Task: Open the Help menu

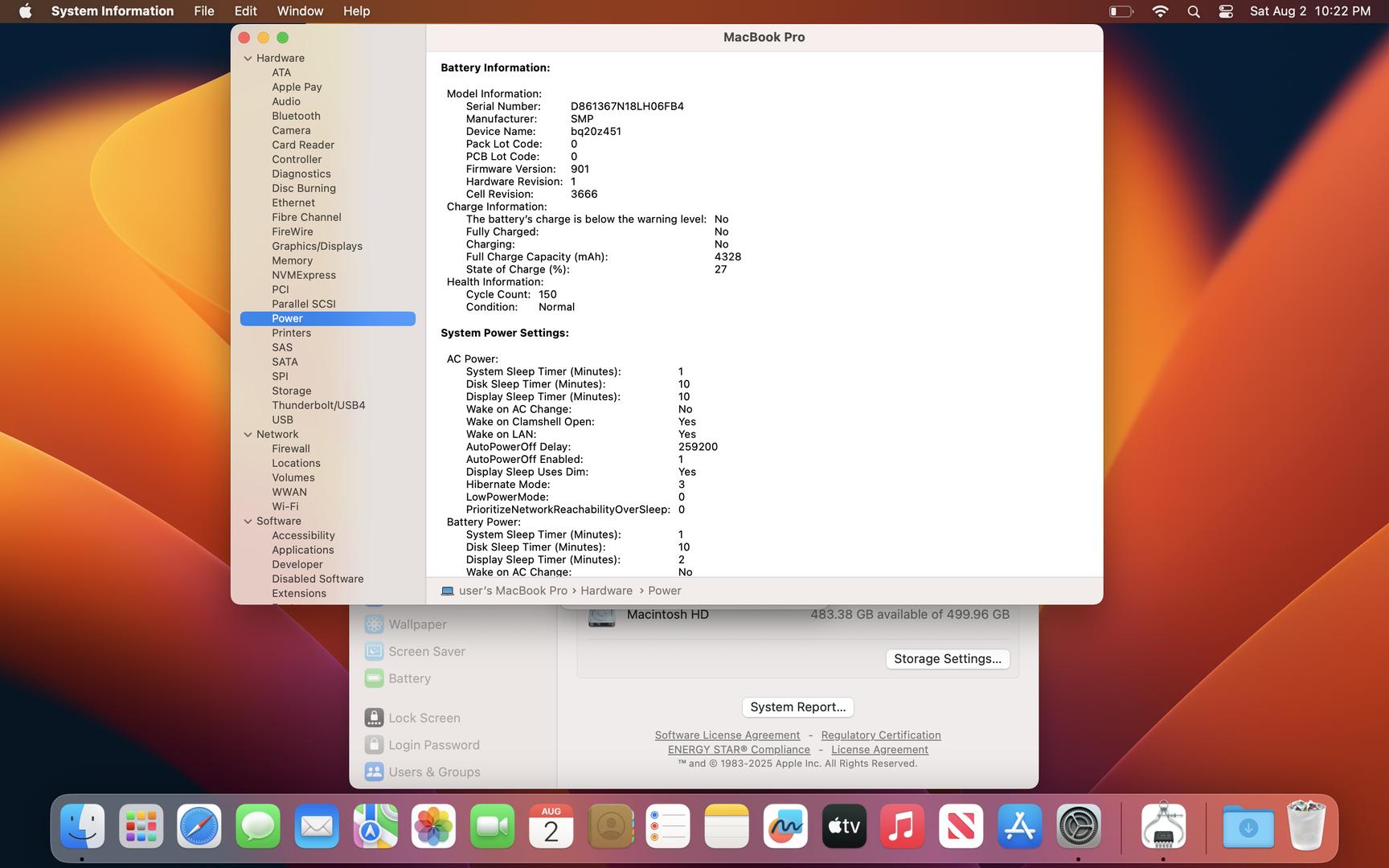Action: (356, 11)
